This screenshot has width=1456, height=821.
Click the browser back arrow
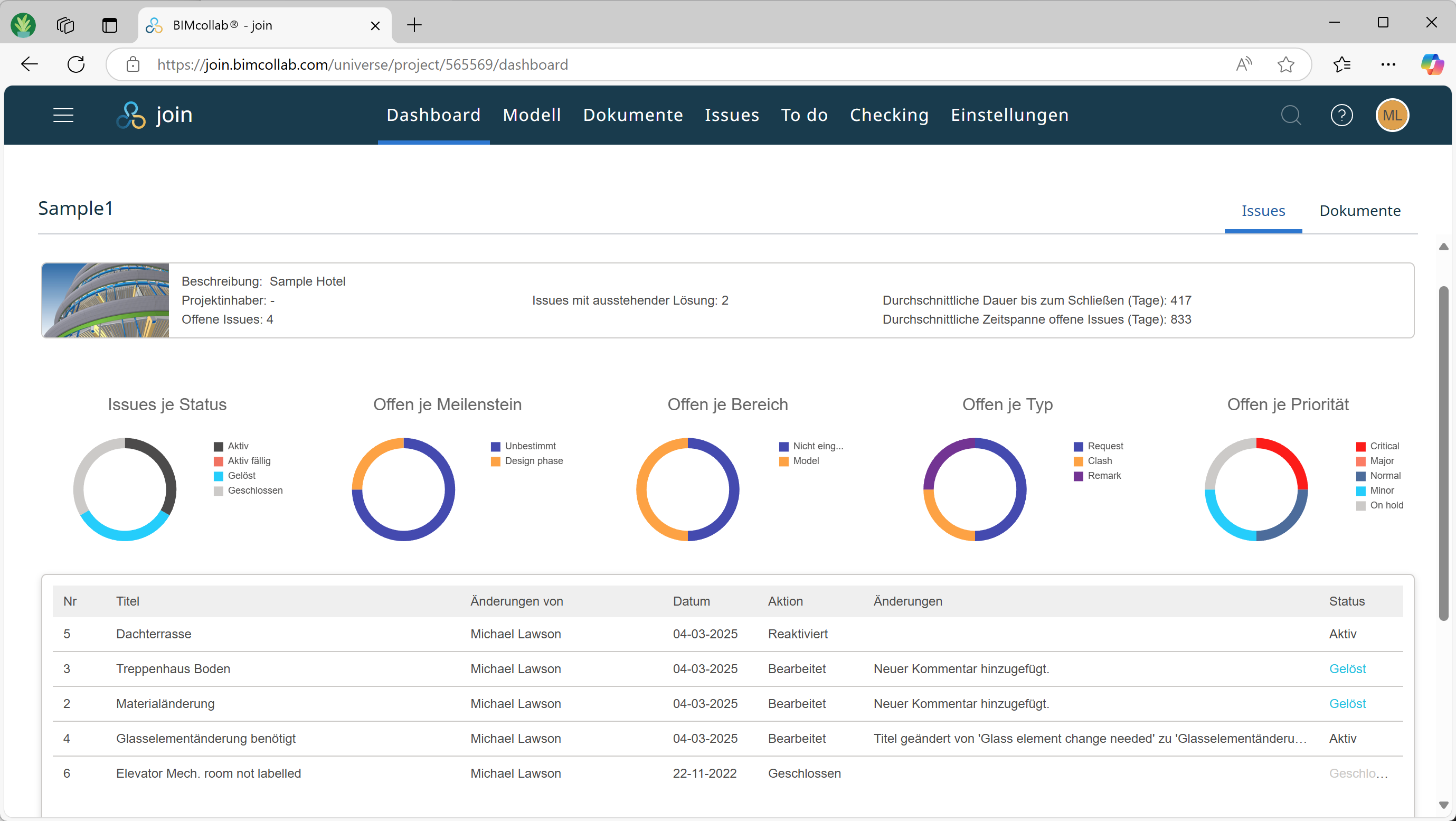pyautogui.click(x=29, y=64)
